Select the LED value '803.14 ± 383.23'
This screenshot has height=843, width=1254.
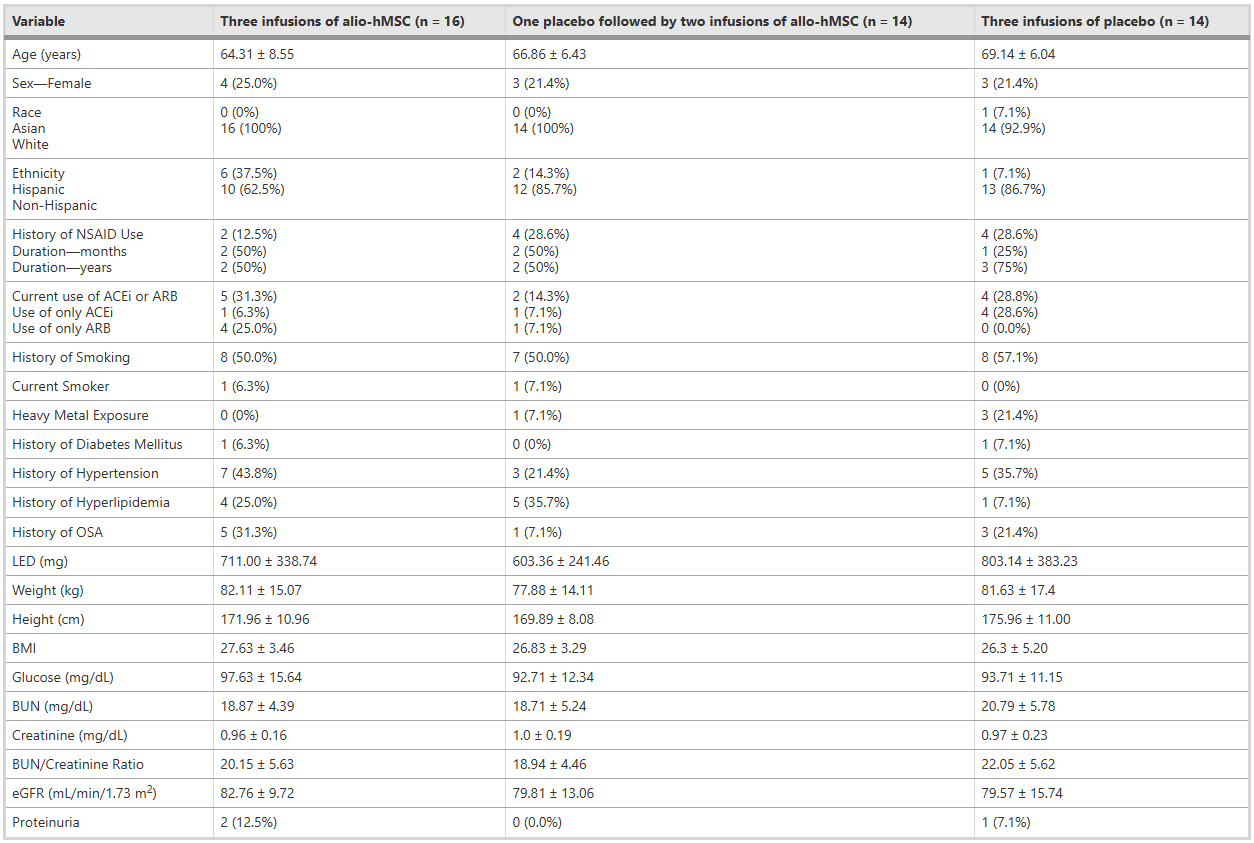tap(1030, 561)
